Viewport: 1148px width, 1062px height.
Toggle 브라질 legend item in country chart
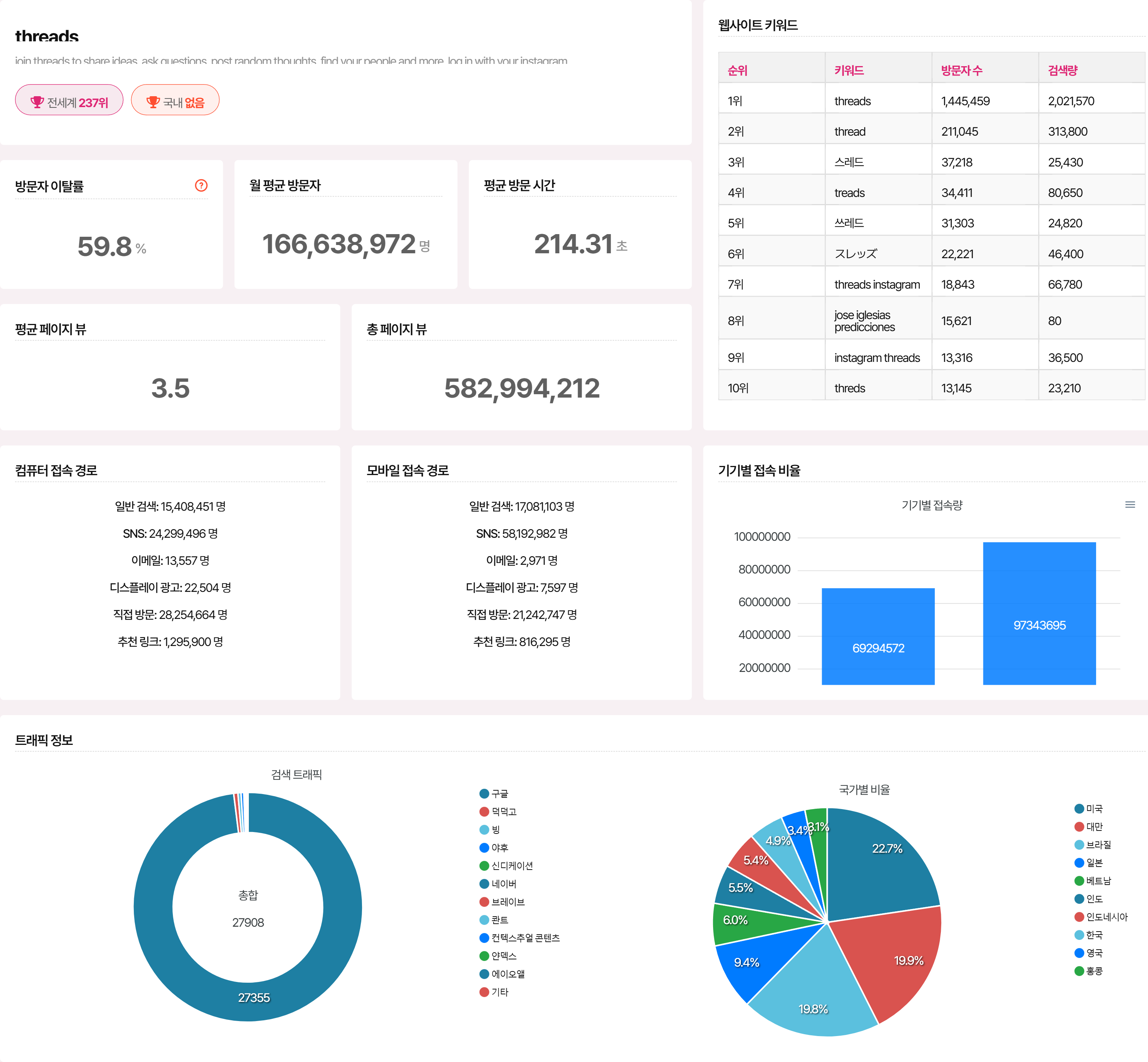click(x=1093, y=845)
